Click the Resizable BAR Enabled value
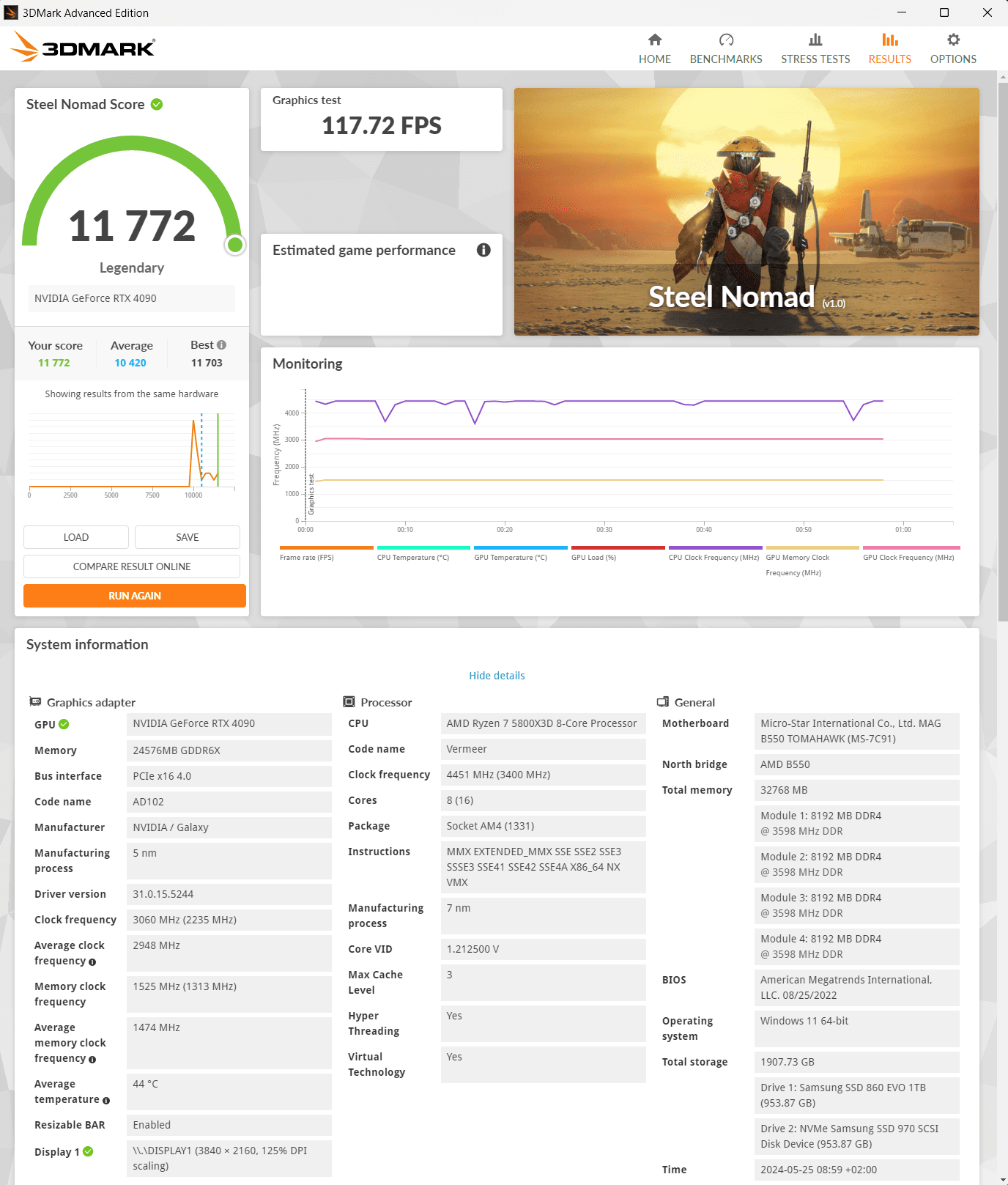Screen dimensions: 1008x1185 [x=229, y=1125]
